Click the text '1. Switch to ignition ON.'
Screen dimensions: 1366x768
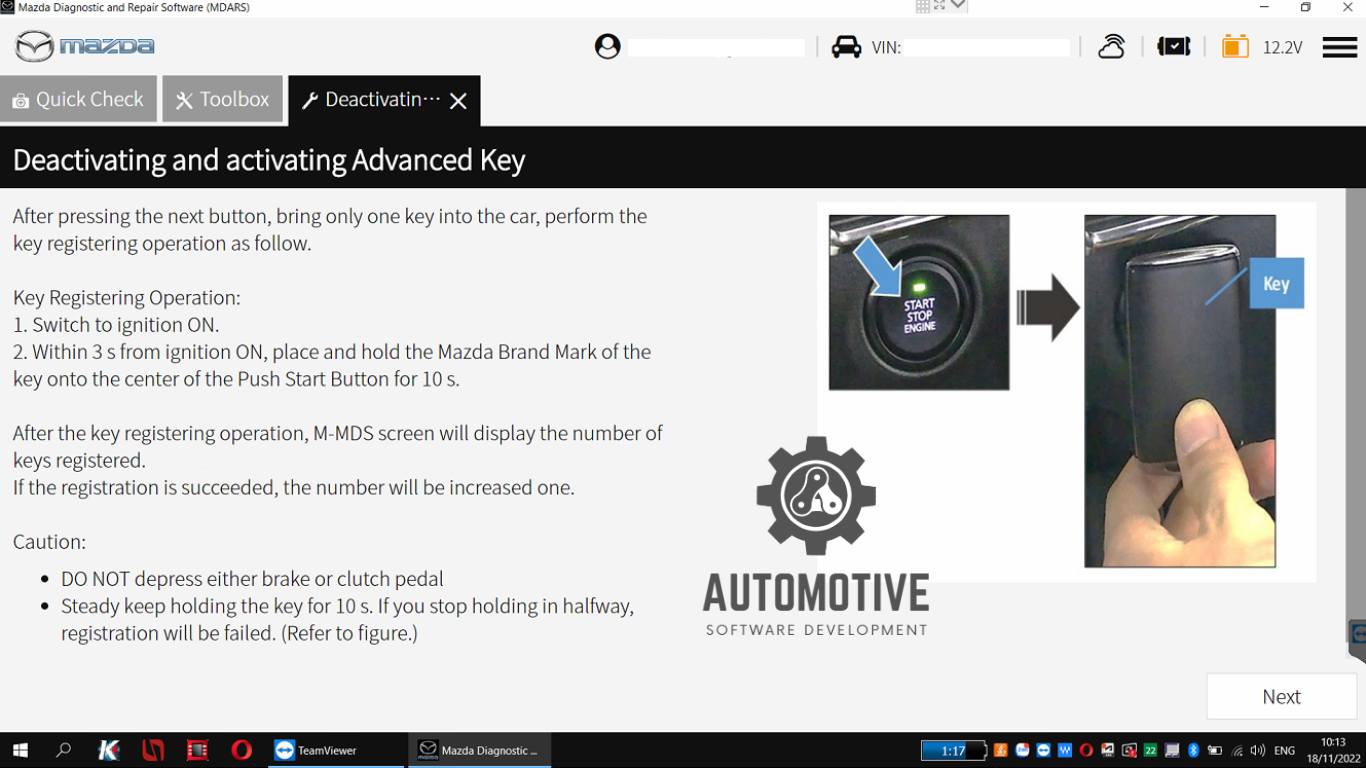pos(116,325)
